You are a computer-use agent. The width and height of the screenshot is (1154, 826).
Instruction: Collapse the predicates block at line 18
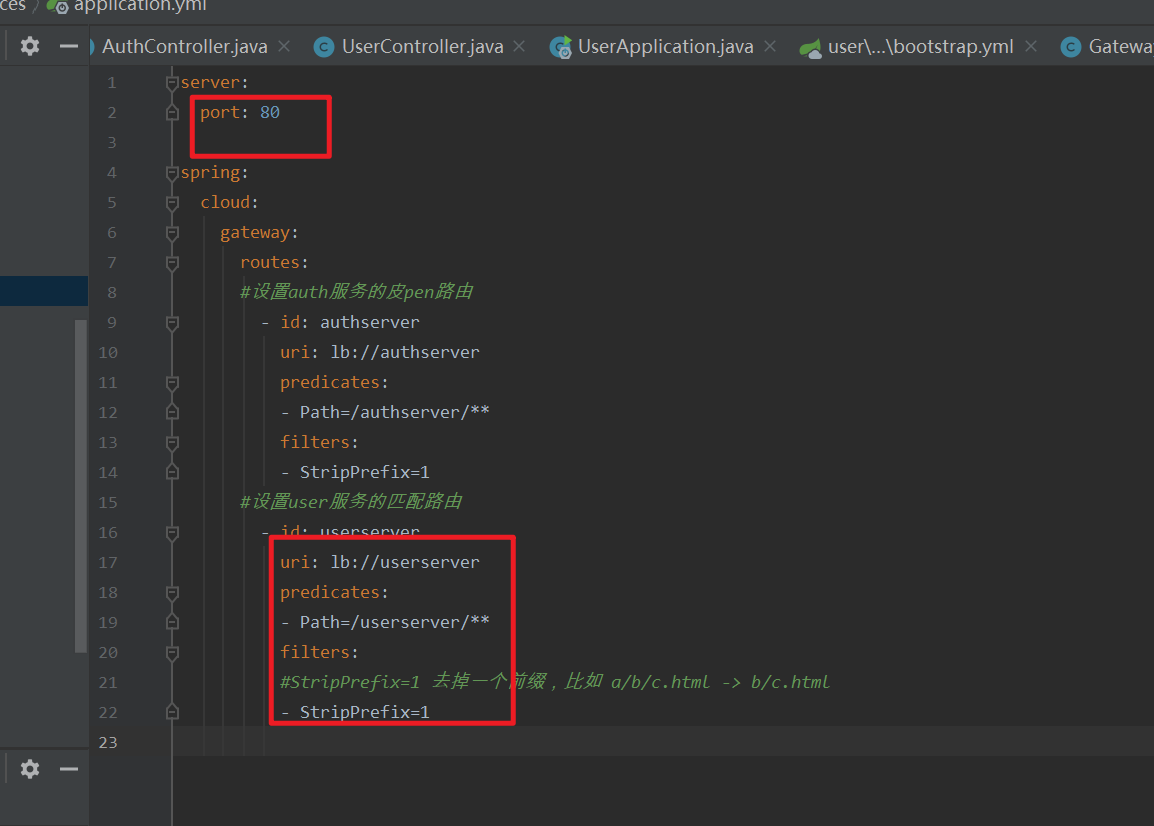pyautogui.click(x=172, y=593)
